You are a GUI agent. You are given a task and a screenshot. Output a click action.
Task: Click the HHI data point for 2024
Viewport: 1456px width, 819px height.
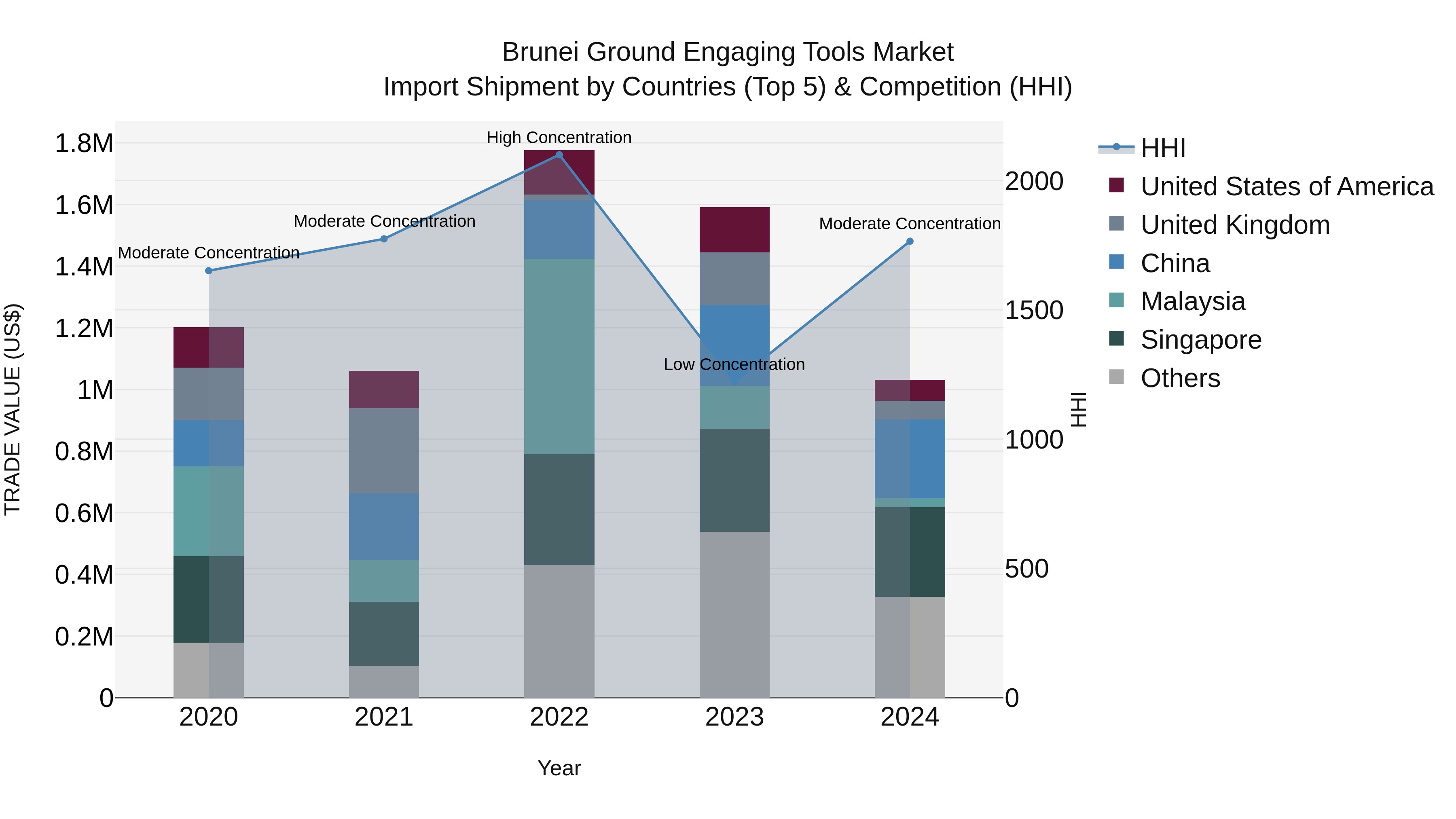pos(910,241)
